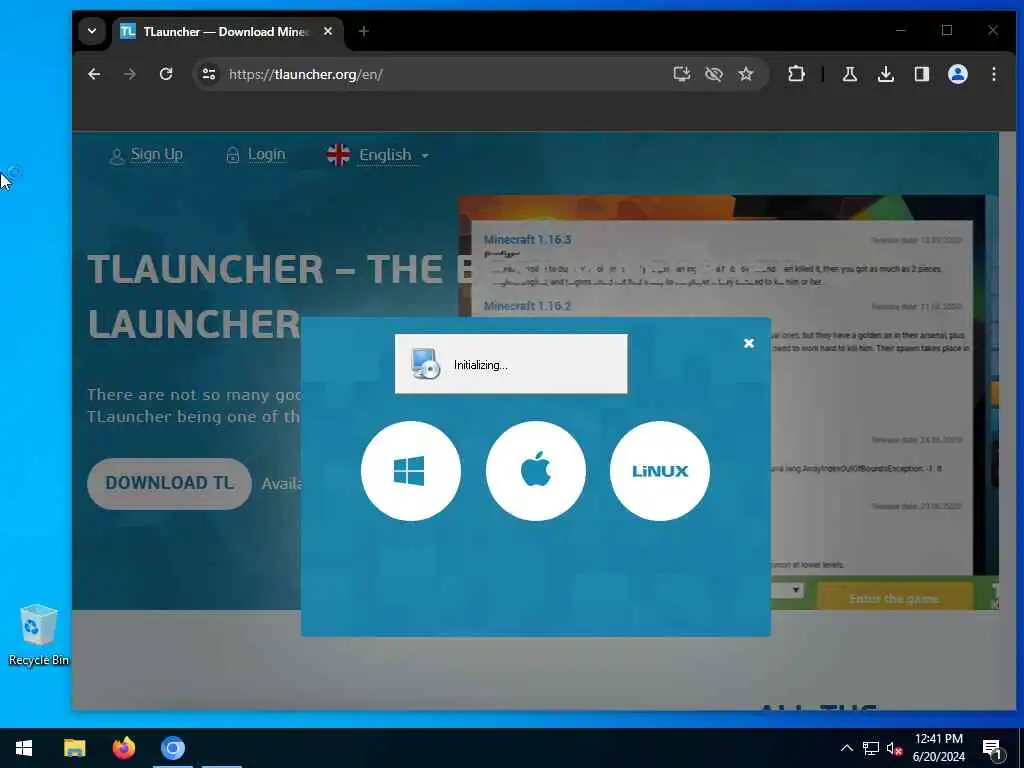Open a new browser tab

coord(364,31)
